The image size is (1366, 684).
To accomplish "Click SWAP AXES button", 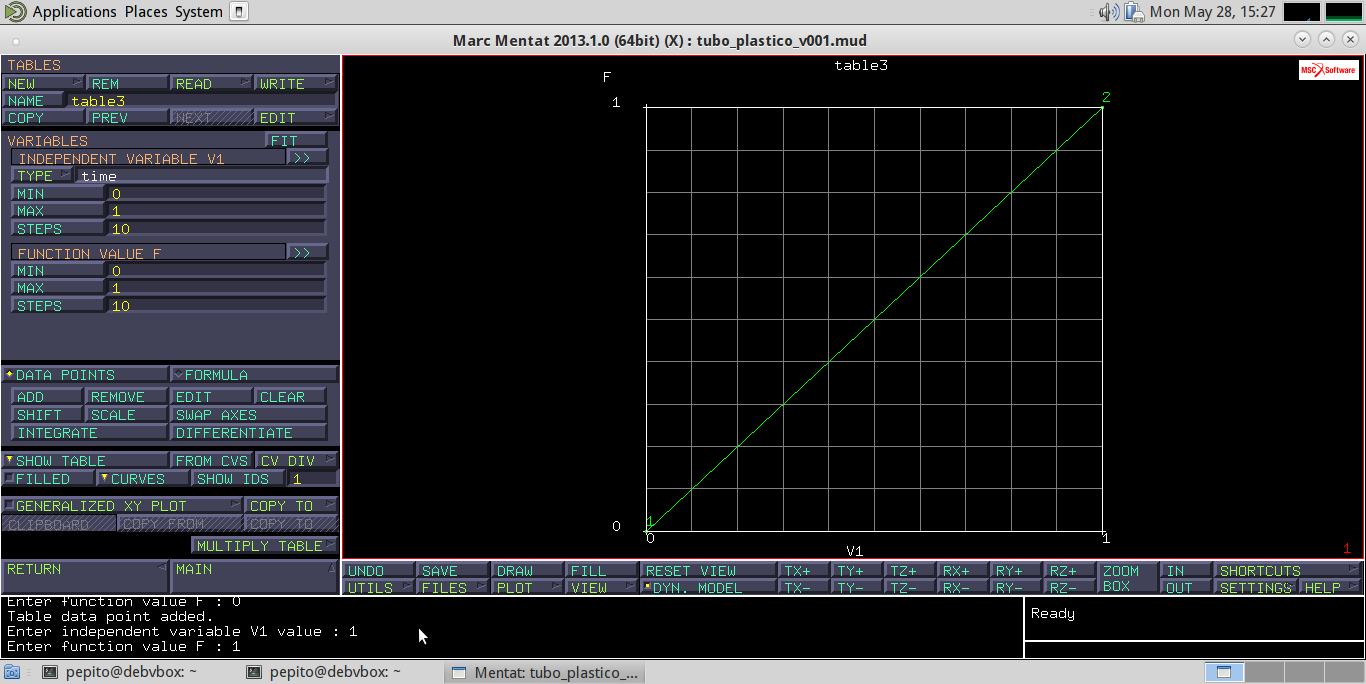I will coord(249,415).
